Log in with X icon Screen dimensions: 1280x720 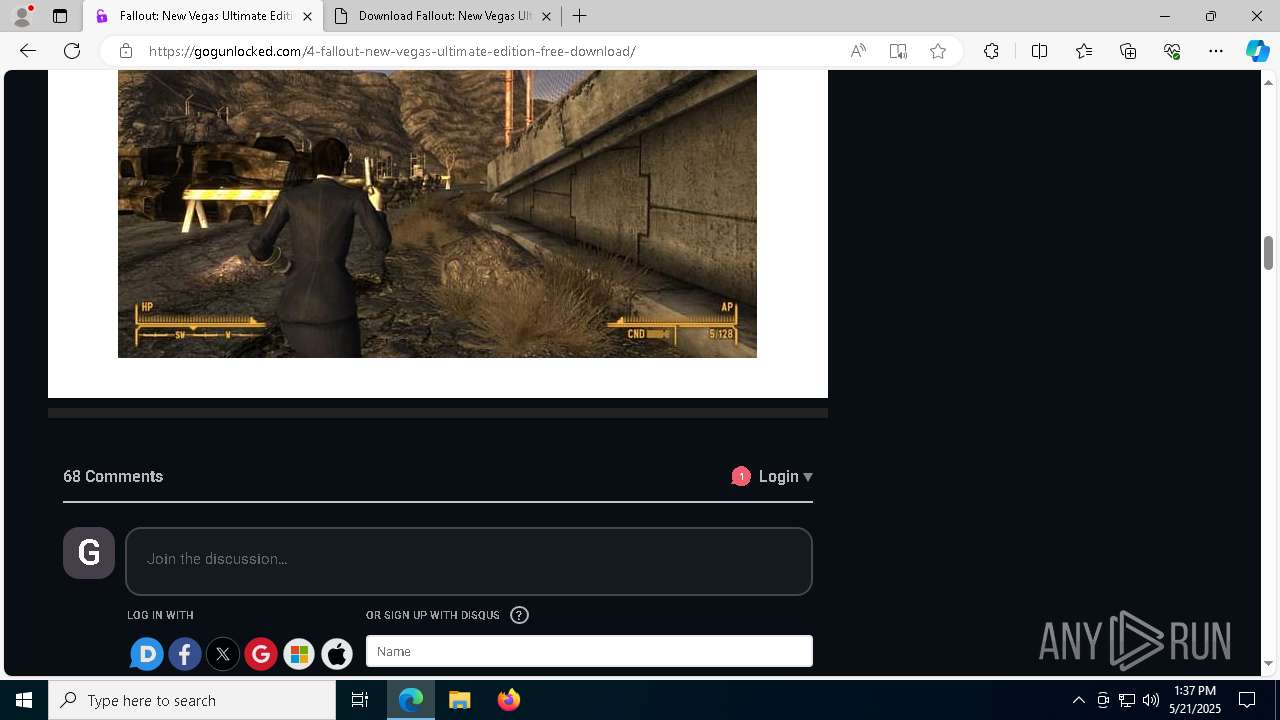223,654
